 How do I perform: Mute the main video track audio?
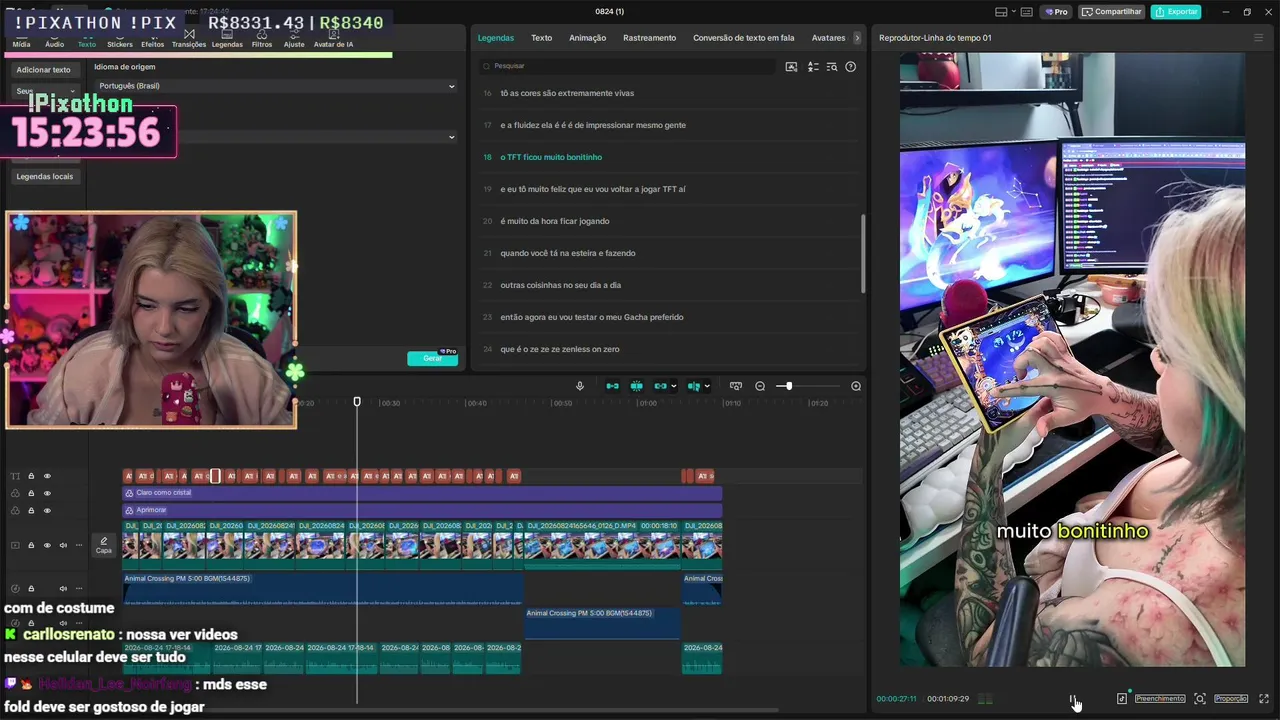pyautogui.click(x=63, y=545)
